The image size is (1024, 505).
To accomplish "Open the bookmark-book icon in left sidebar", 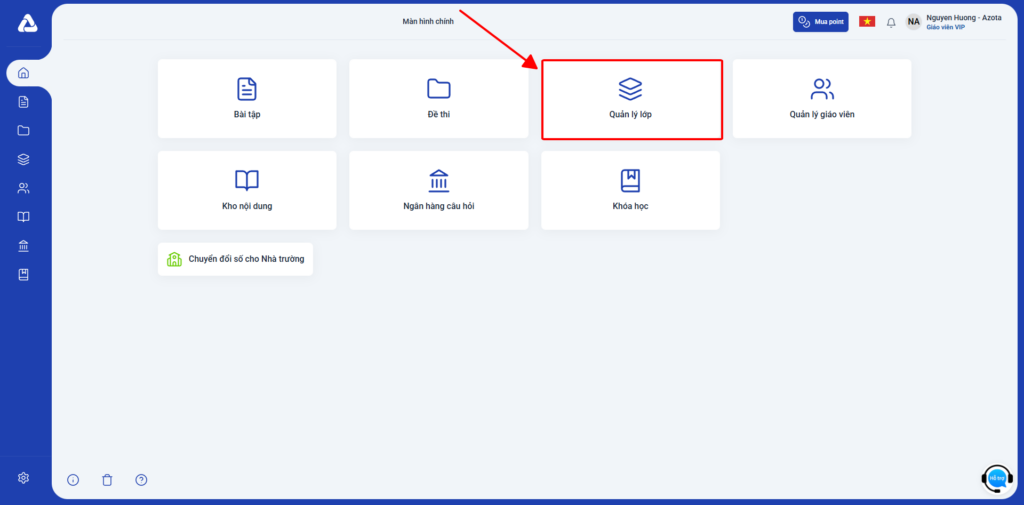I will coord(24,275).
